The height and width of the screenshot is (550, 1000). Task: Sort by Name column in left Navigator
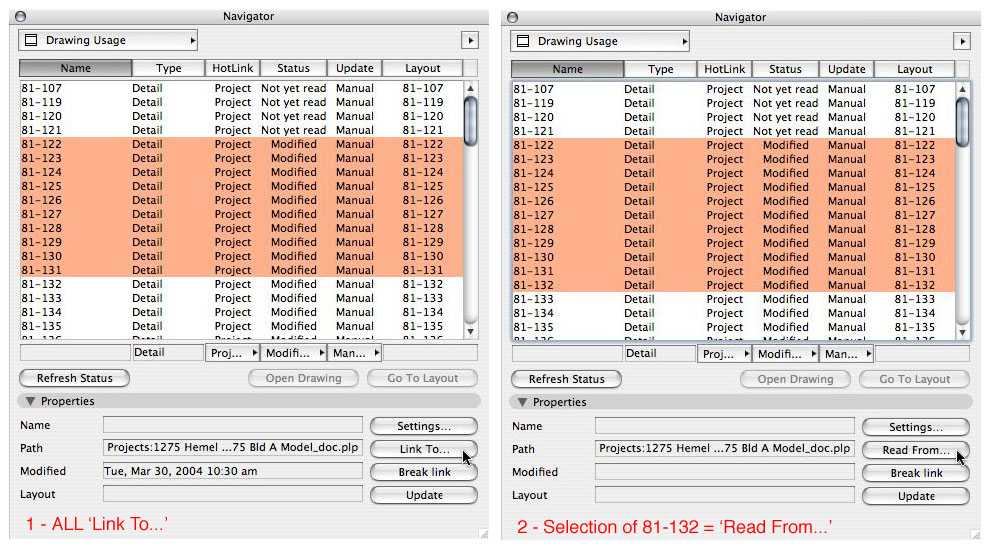click(x=75, y=68)
